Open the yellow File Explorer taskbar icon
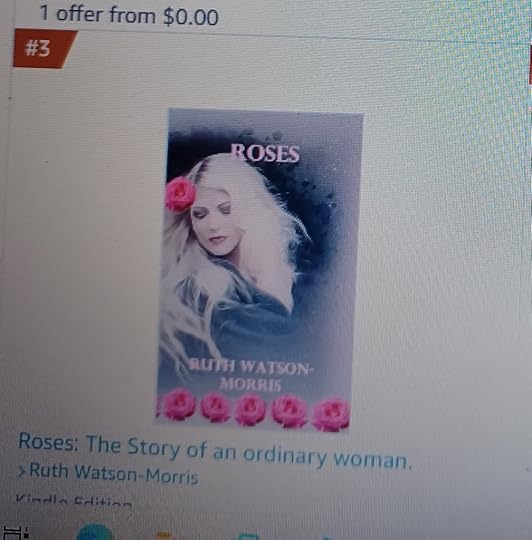Screen dimensions: 532x540 tap(165, 536)
